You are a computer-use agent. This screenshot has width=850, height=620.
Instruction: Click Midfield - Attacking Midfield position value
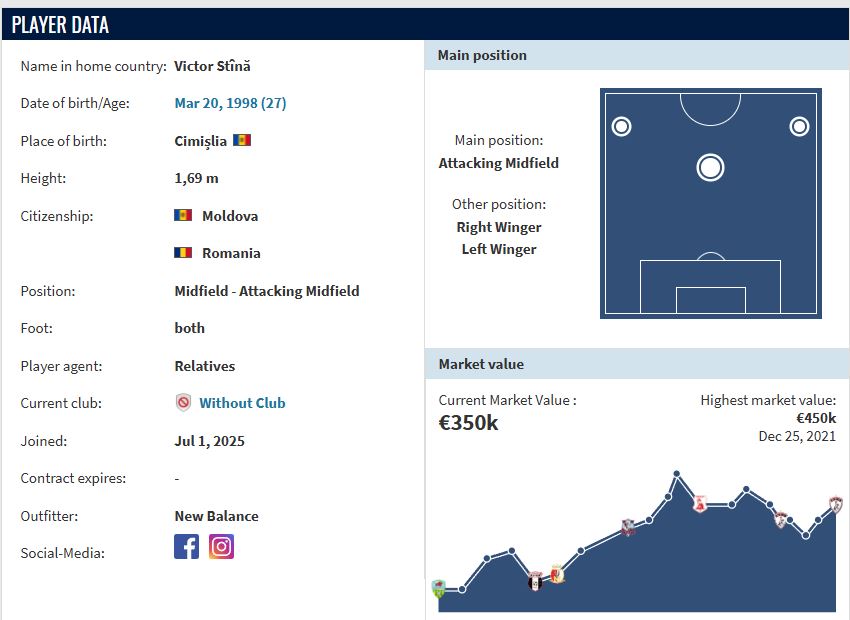(267, 291)
